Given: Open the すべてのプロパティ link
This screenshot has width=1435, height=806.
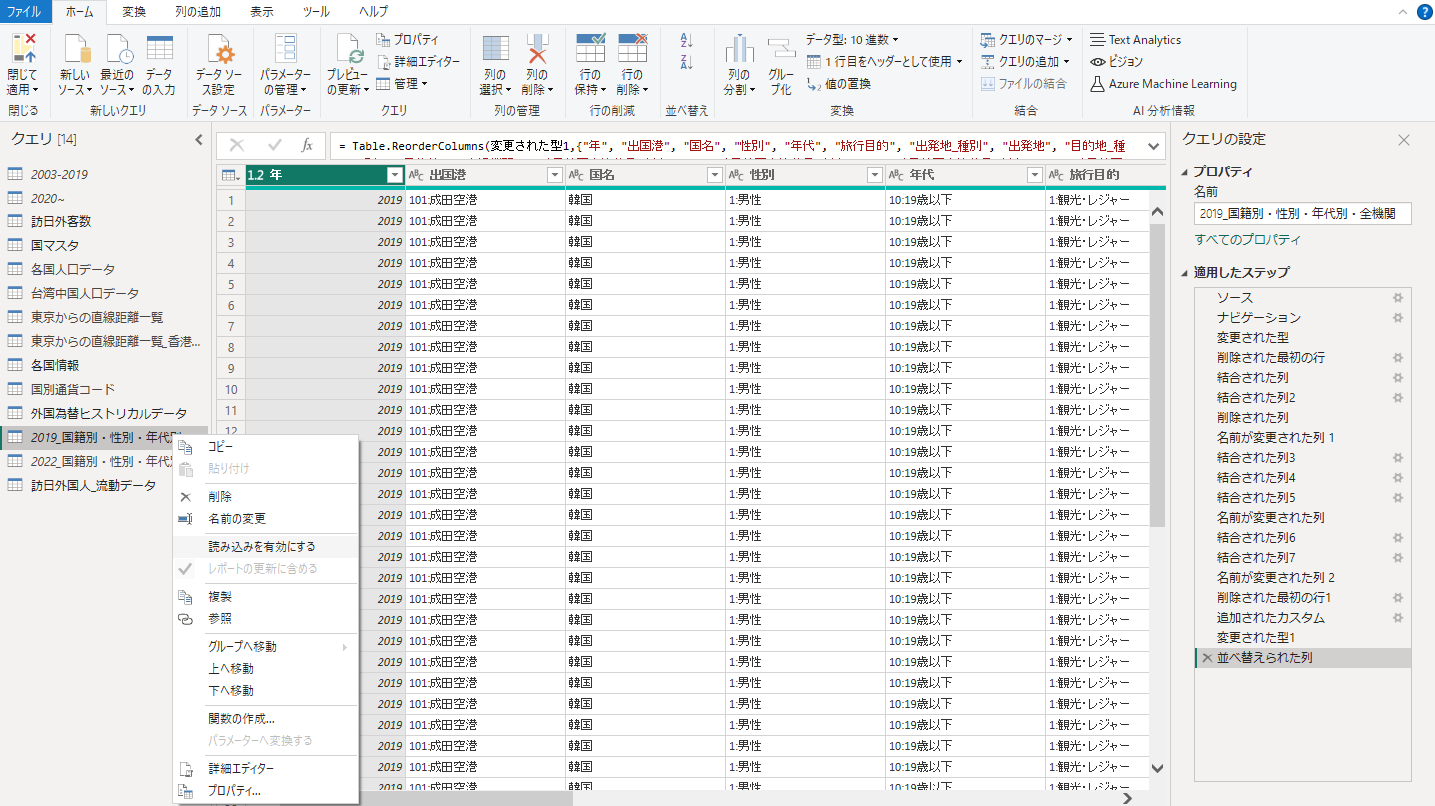Looking at the screenshot, I should pos(1247,240).
